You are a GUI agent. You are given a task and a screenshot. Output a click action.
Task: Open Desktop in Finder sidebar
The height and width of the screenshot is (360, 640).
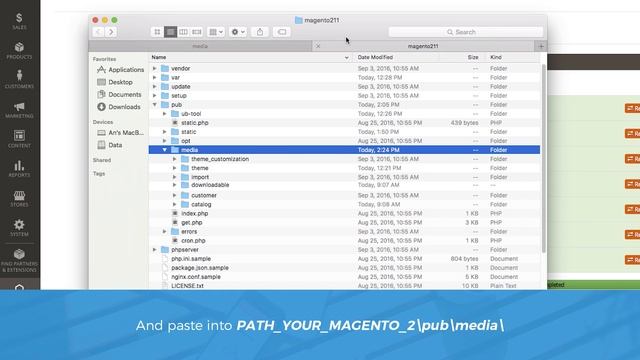tap(115, 82)
